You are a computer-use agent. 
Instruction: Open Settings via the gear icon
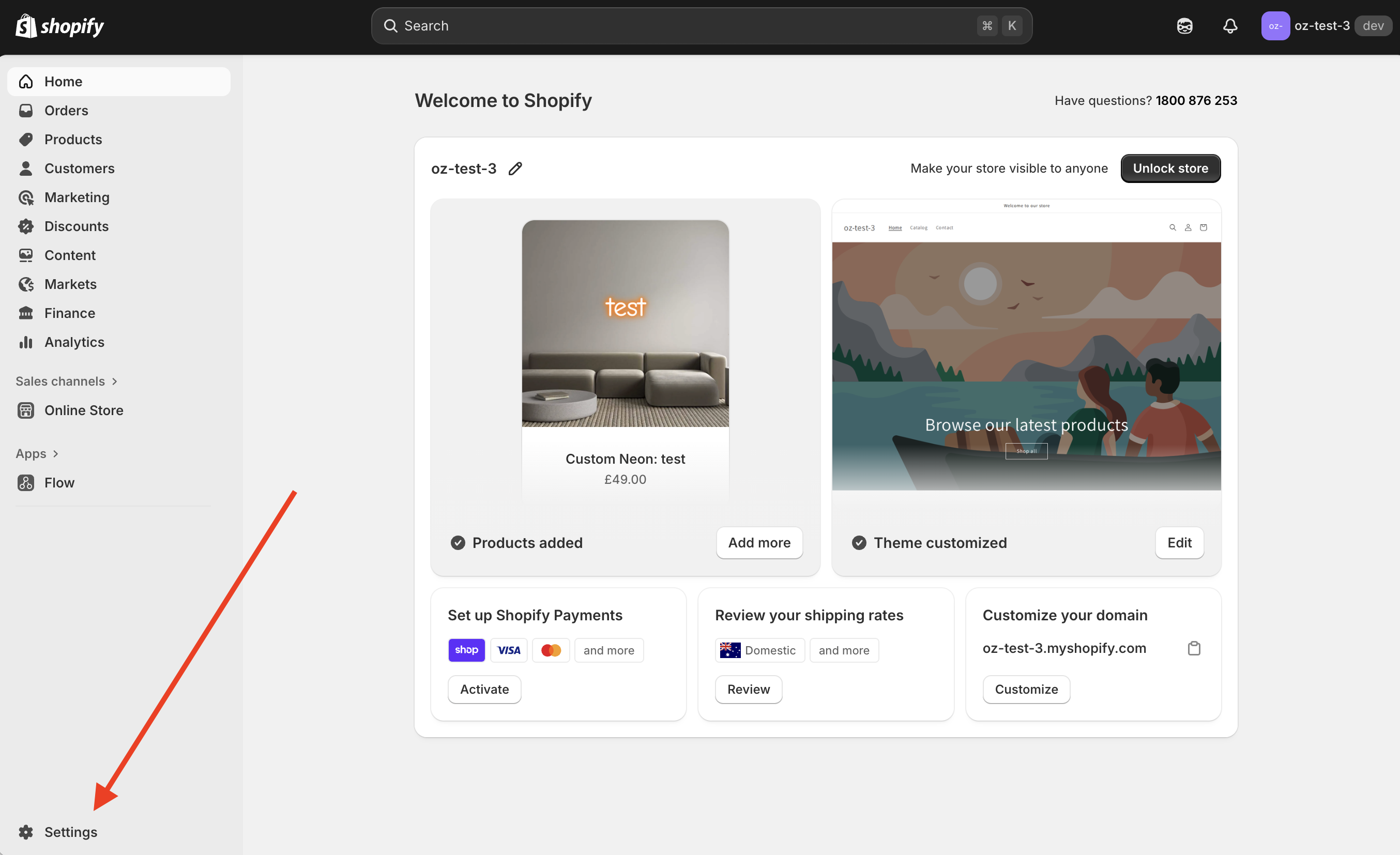click(x=25, y=832)
